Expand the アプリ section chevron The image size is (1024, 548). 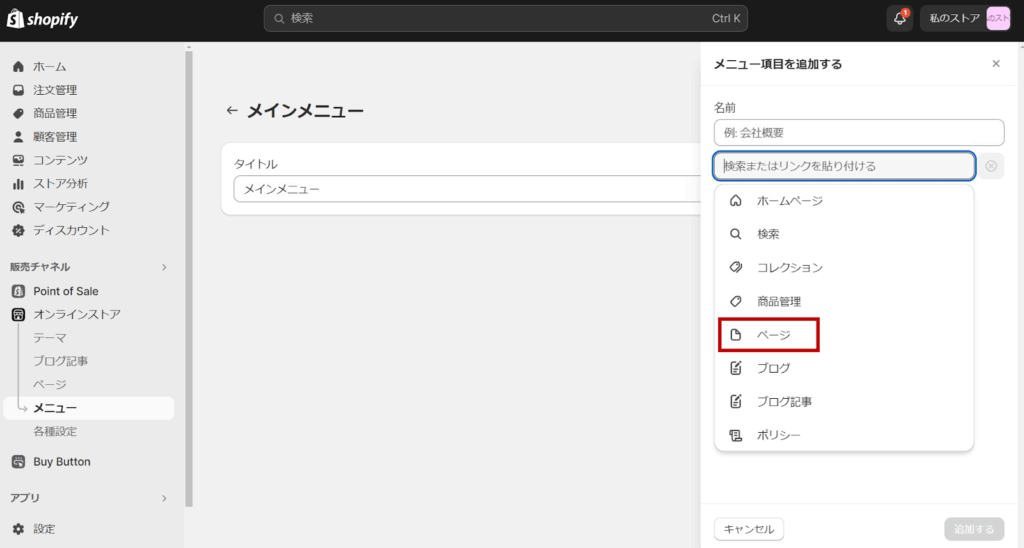point(164,498)
